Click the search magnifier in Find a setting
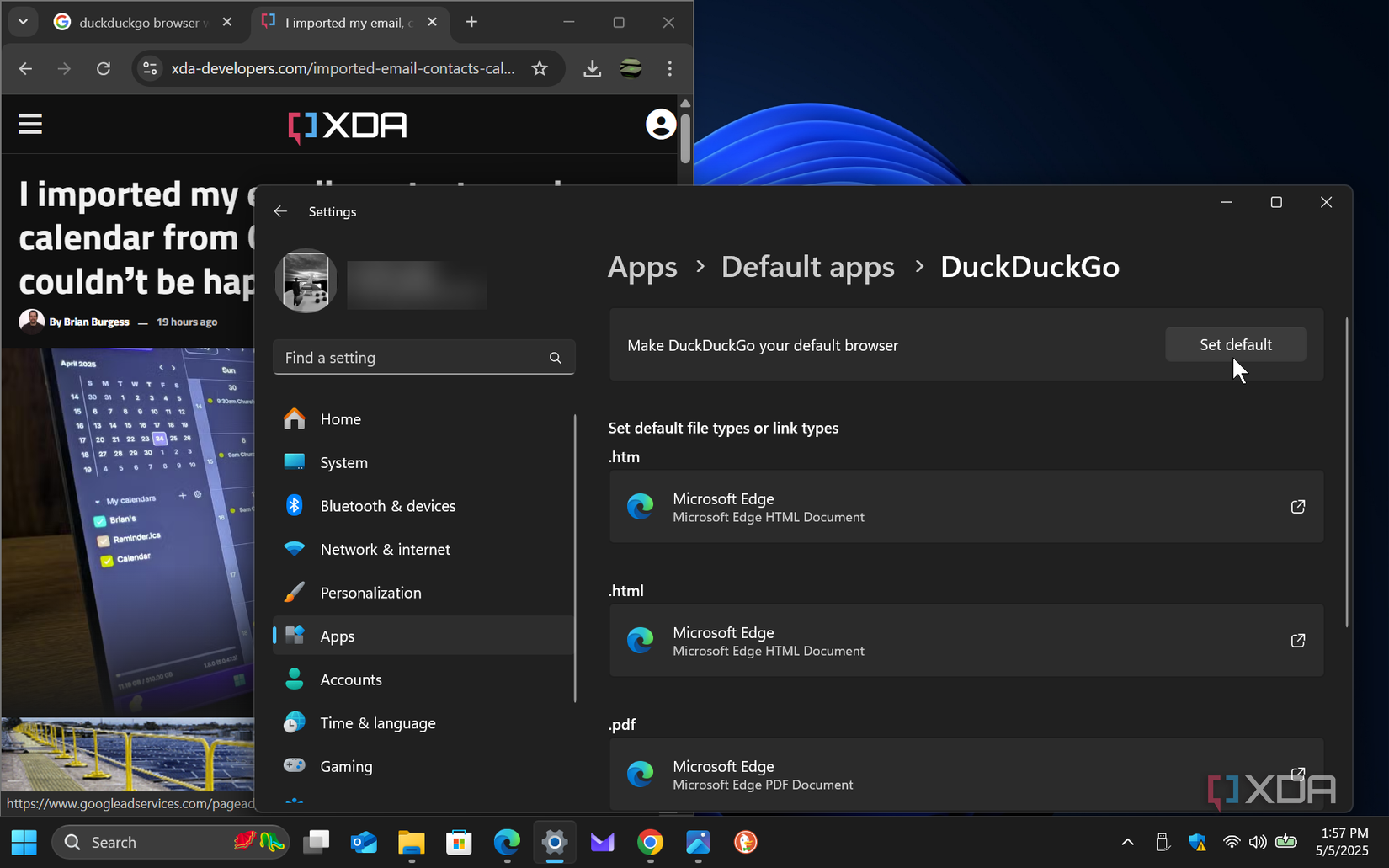 pos(555,358)
